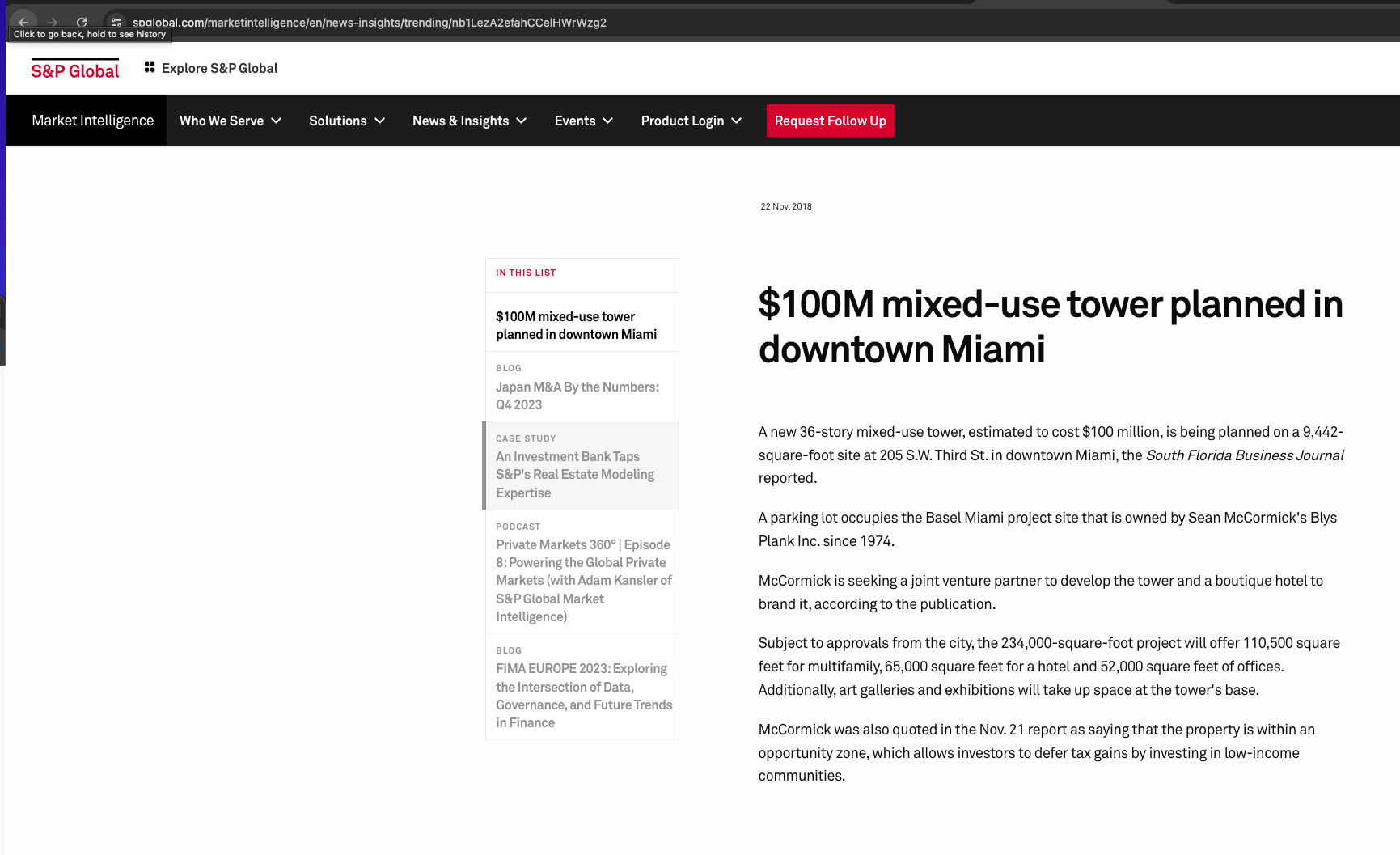Image resolution: width=1400 pixels, height=855 pixels.
Task: Open Japan M&A By the Numbers blog
Action: pos(582,387)
